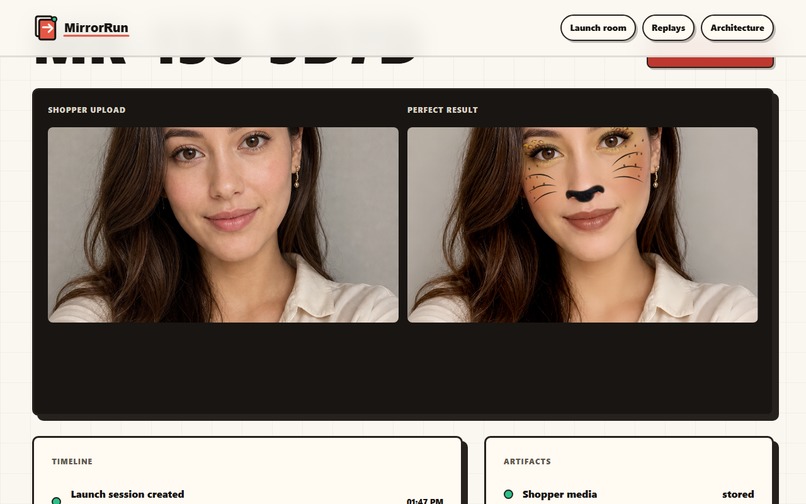The height and width of the screenshot is (504, 806).
Task: Open the Architecture page
Action: 737,28
